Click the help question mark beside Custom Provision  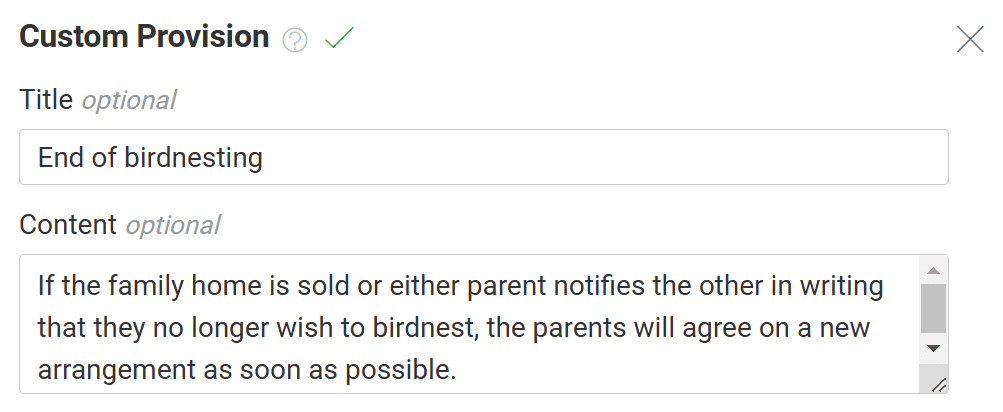click(295, 41)
